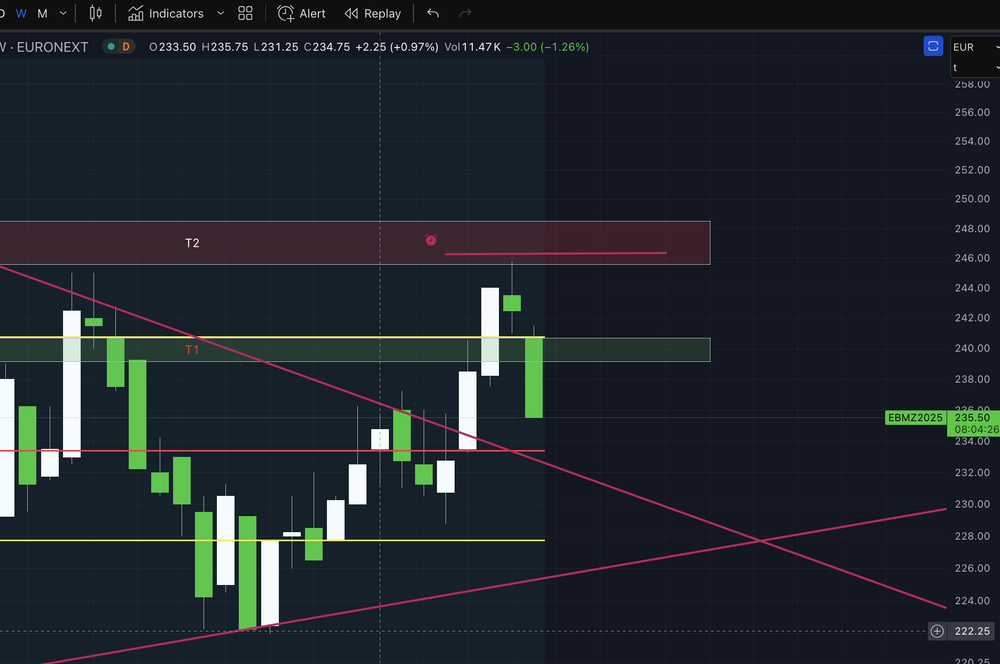Viewport: 1000px width, 664px height.
Task: Select the short pink line inside T2 zone
Action: click(555, 253)
